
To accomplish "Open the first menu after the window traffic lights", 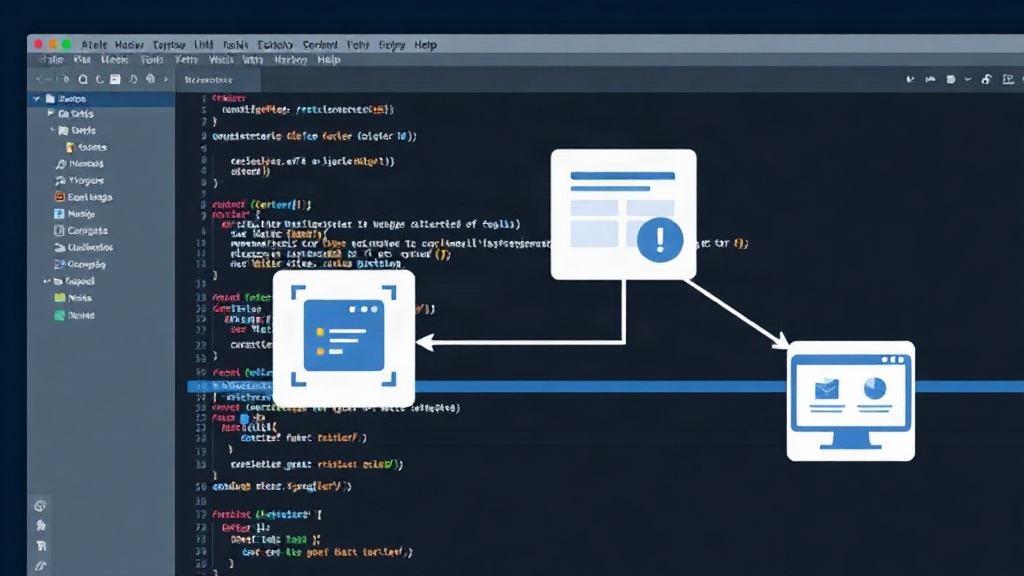I will [x=94, y=45].
